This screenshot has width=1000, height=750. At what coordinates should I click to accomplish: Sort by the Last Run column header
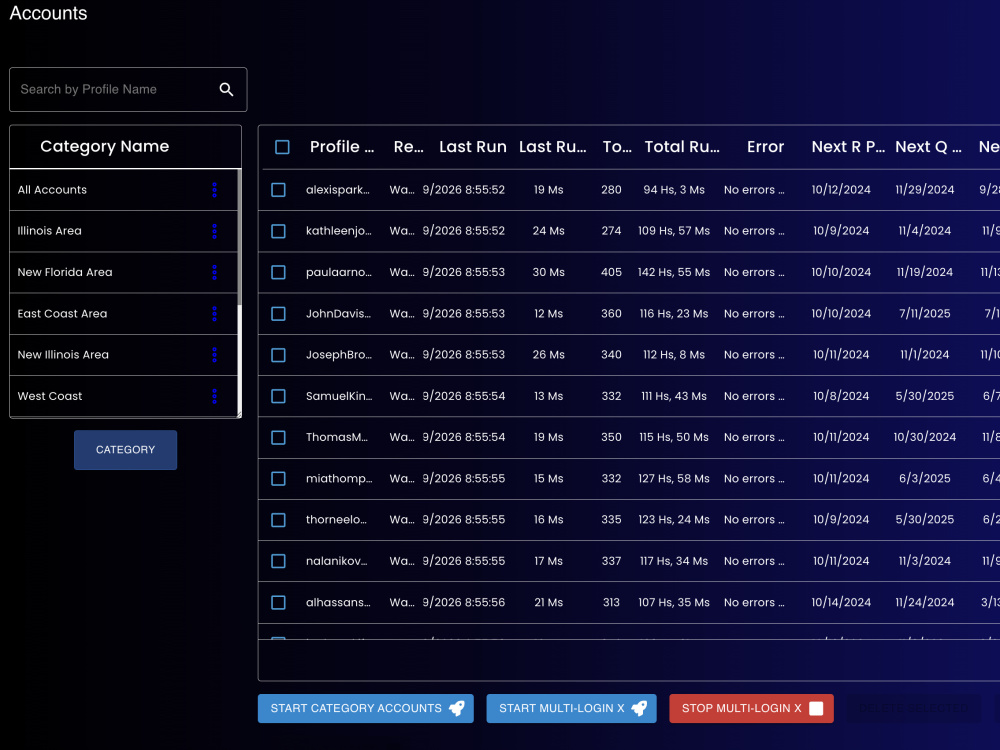coord(473,147)
